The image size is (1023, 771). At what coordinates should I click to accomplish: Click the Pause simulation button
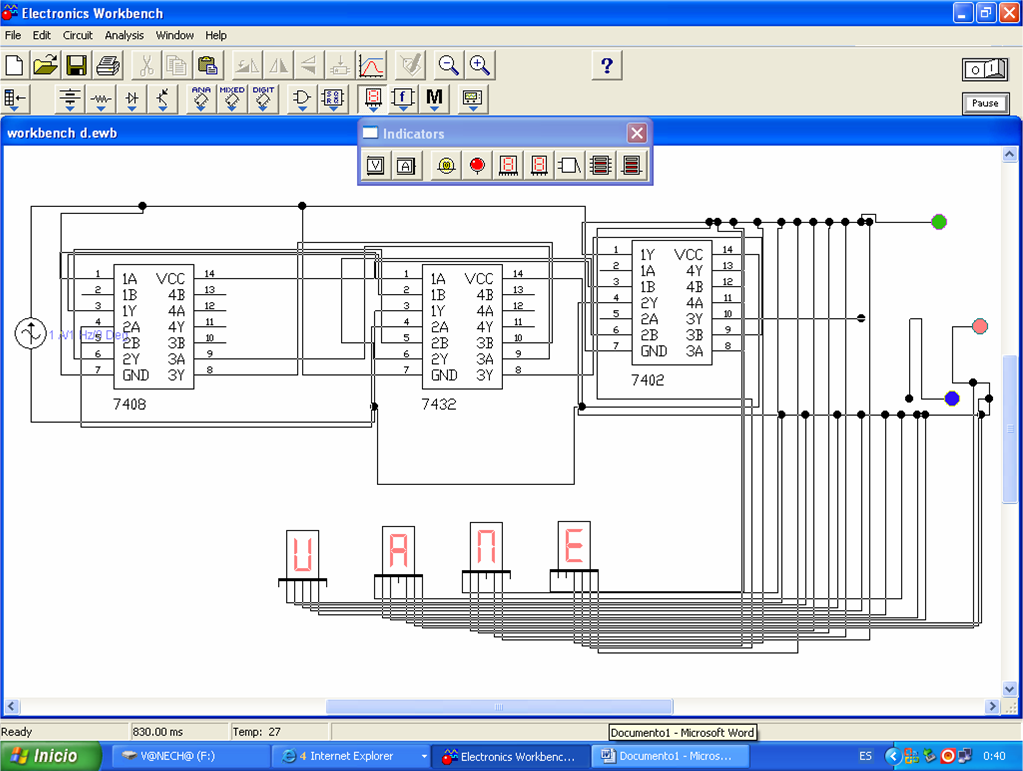[x=985, y=103]
